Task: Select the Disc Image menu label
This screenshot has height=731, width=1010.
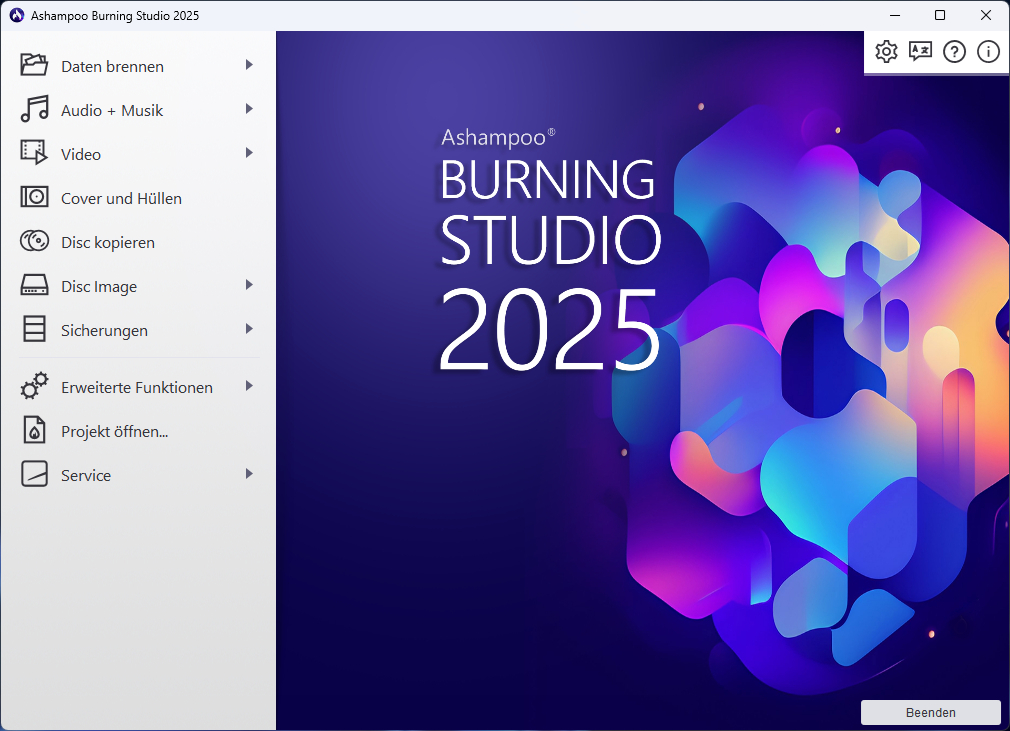Action: click(99, 287)
